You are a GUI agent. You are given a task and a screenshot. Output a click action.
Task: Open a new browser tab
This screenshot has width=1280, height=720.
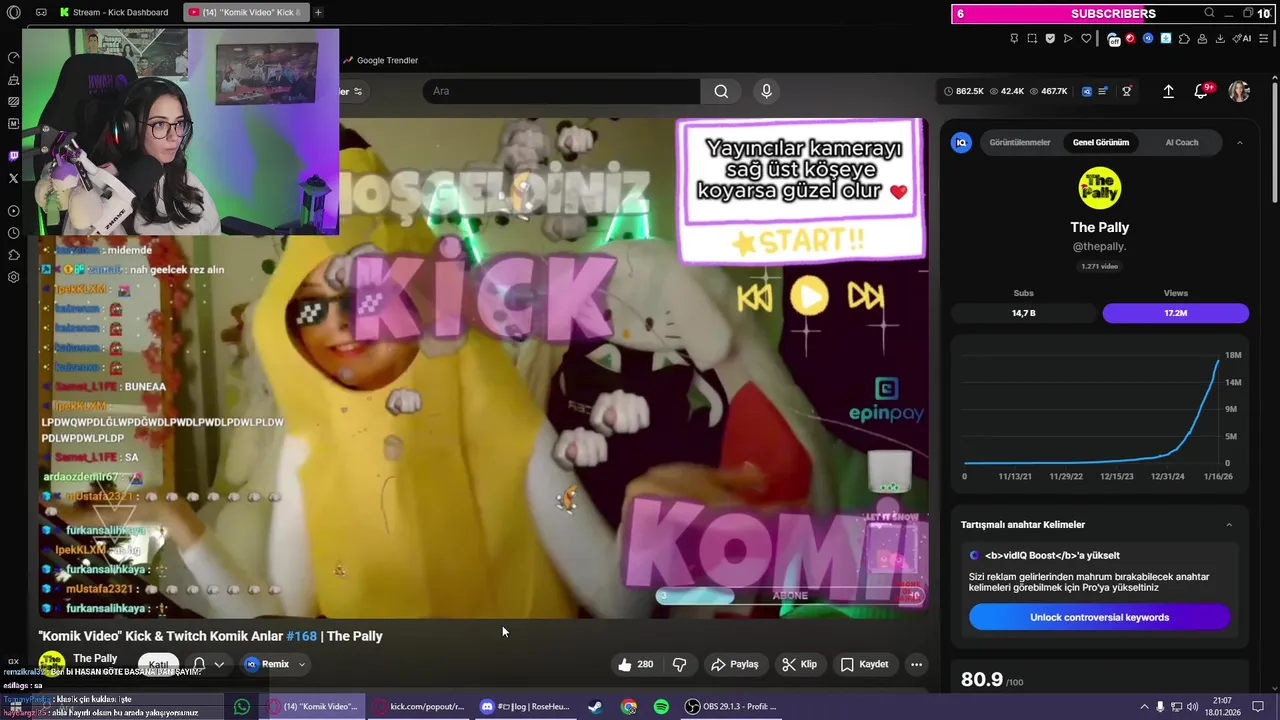pos(318,12)
